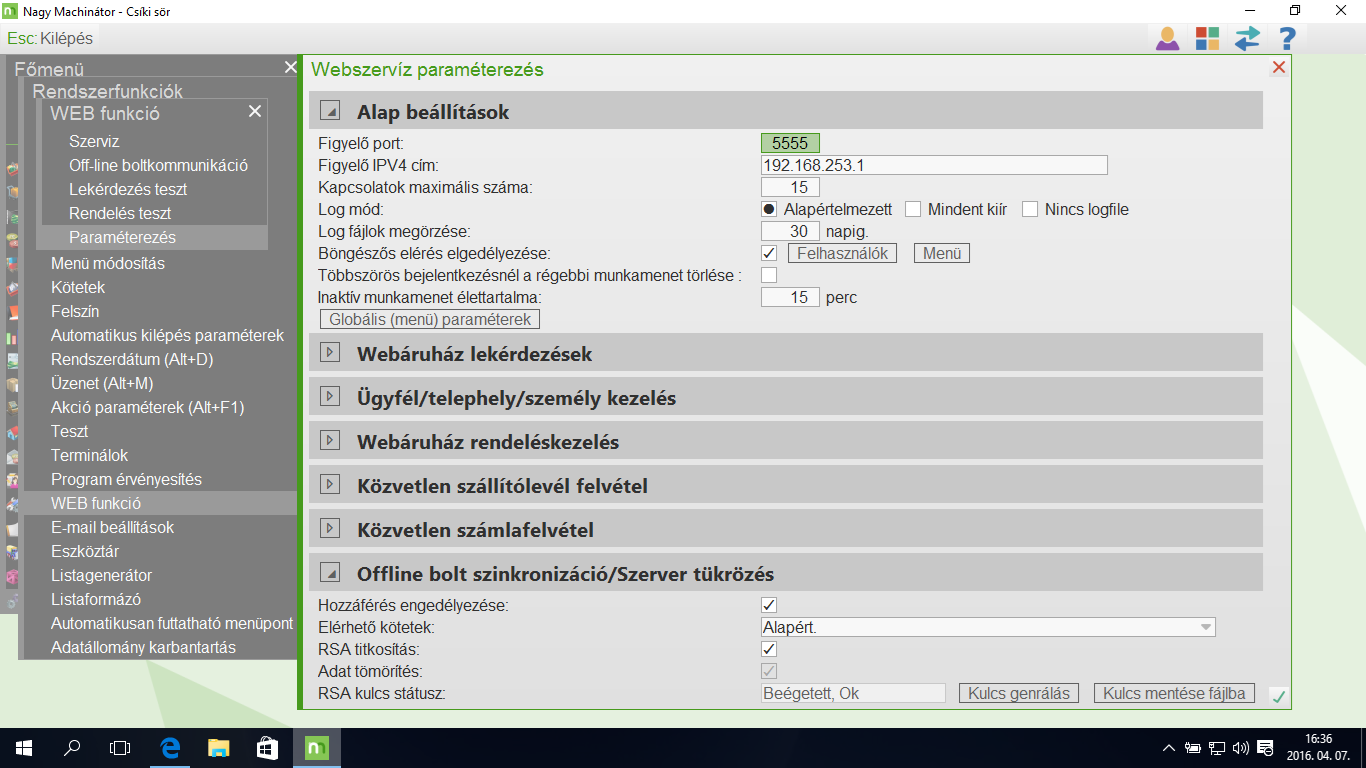Image resolution: width=1366 pixels, height=768 pixels.
Task: Open the Elérhető kötetek dropdown
Action: point(1205,626)
